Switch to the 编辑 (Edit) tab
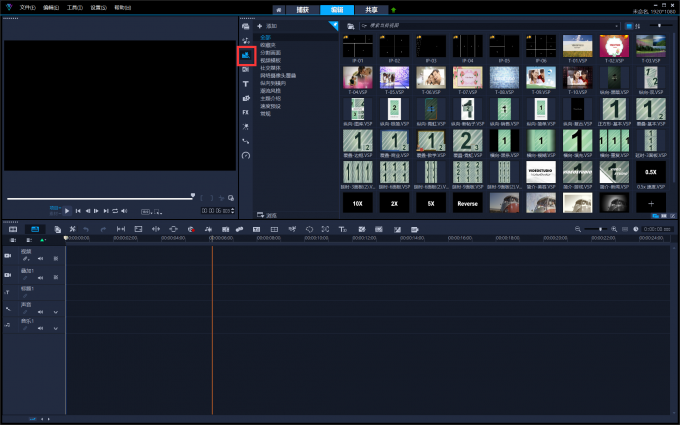680x425 pixels. (x=337, y=10)
